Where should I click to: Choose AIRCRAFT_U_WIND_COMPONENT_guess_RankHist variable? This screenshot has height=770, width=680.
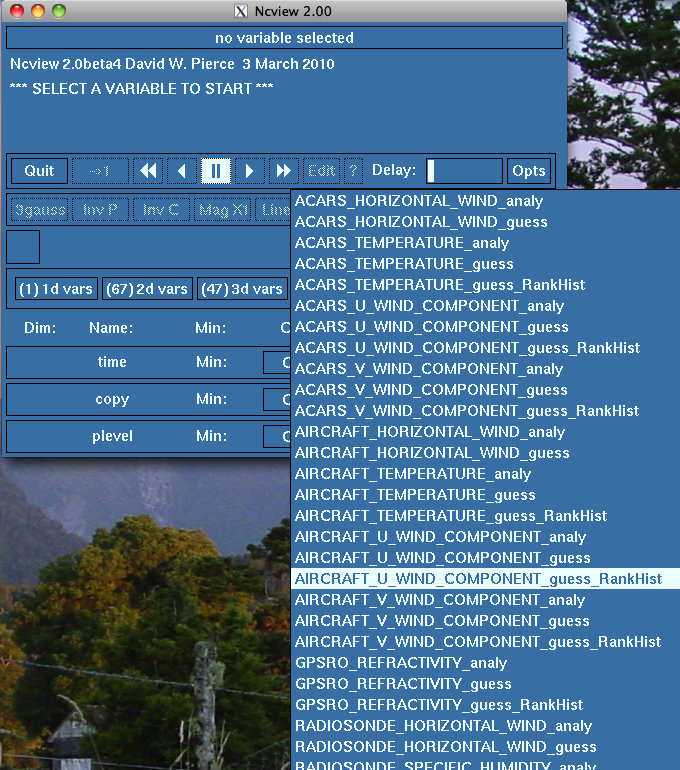478,579
